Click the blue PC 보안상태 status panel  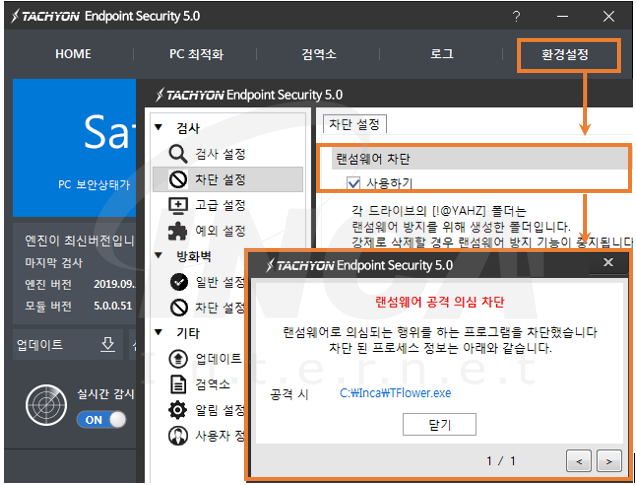(x=75, y=148)
